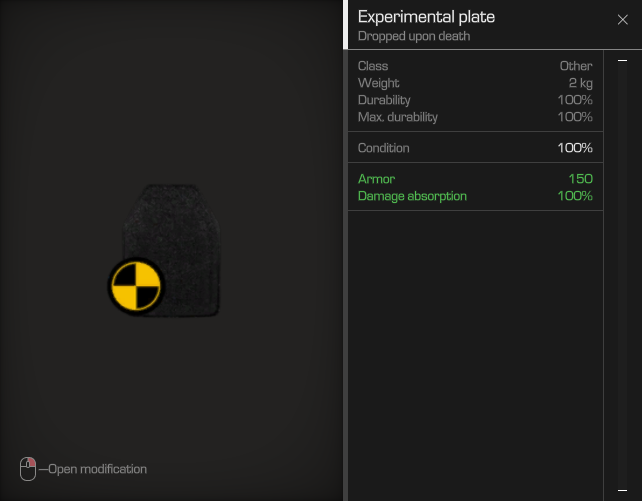Close the Experimental plate info panel
Image resolution: width=642 pixels, height=501 pixels.
pyautogui.click(x=623, y=19)
